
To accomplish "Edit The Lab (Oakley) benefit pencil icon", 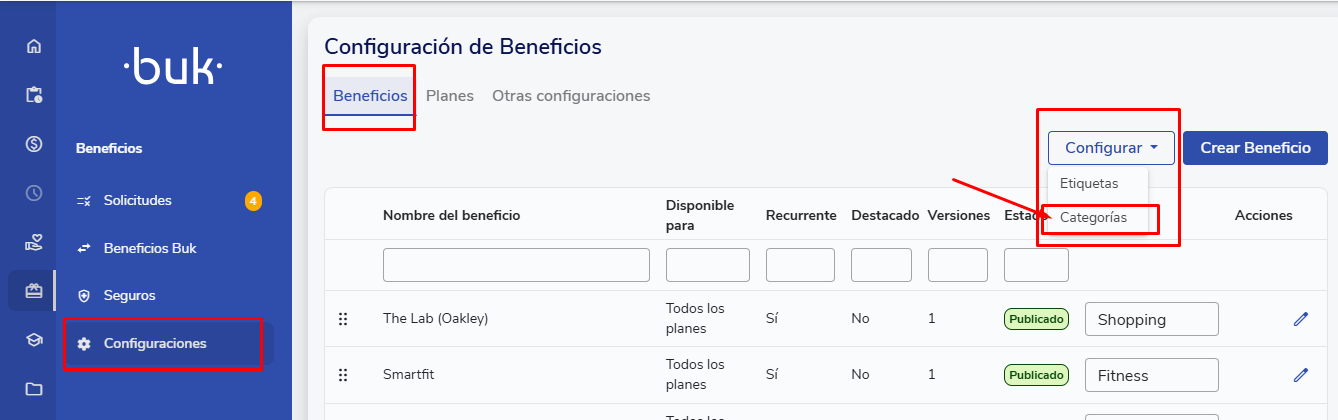I will pos(1300,319).
